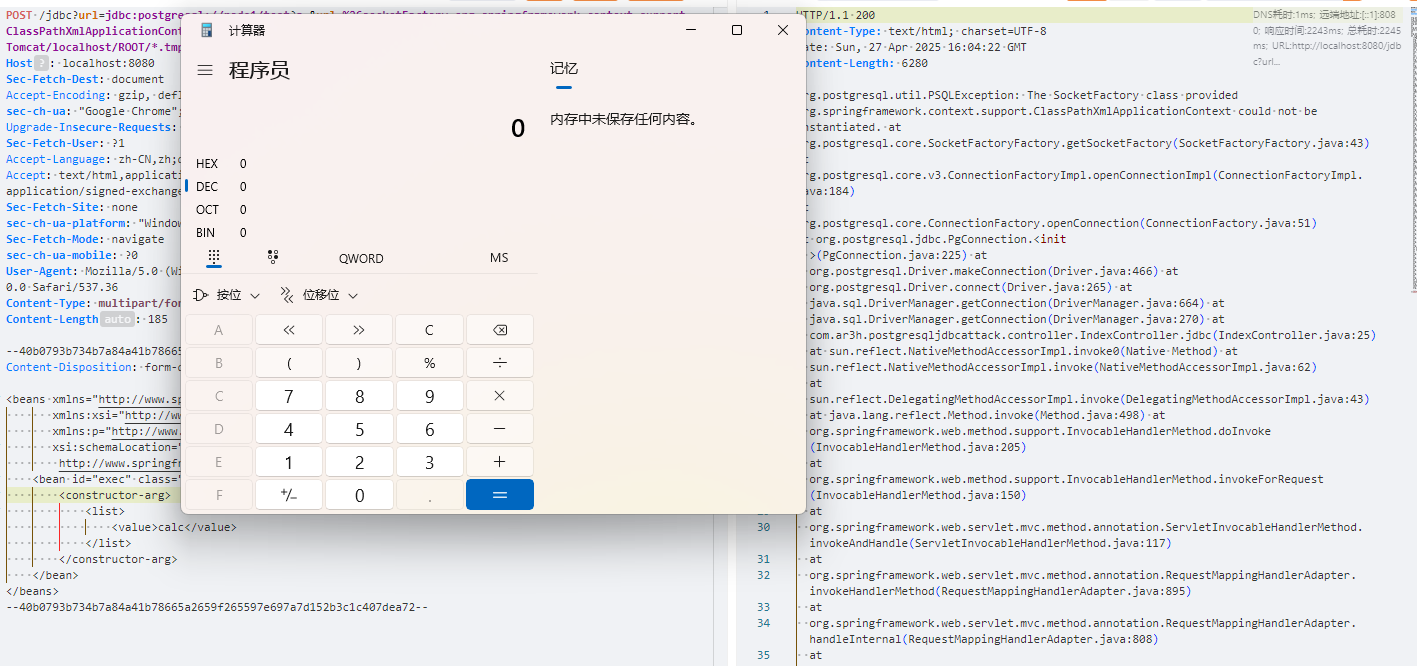Select the full keypad icon
The image size is (1417, 666).
point(213,257)
